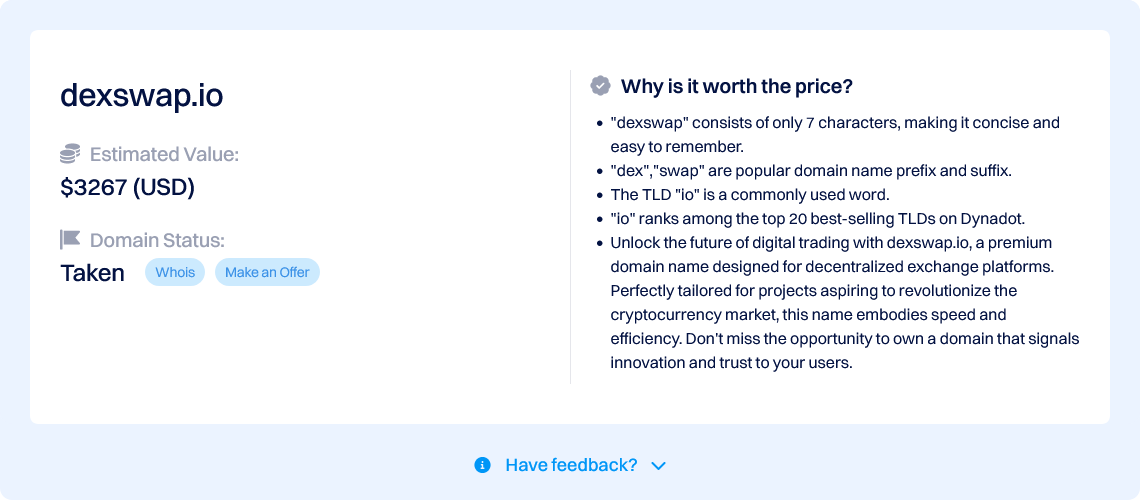Open the Have feedback? link
The image size is (1140, 500).
(571, 465)
